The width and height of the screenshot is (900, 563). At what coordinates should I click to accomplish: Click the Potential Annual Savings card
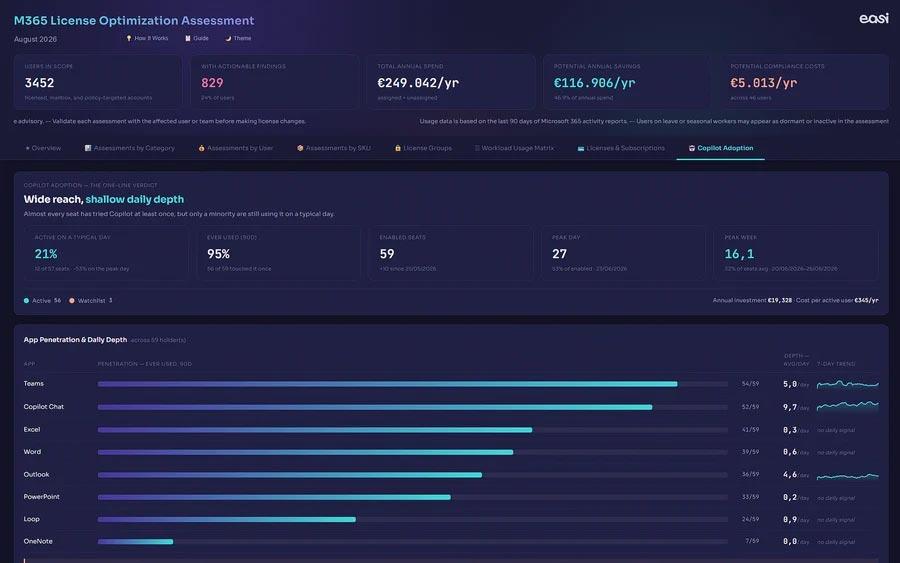pos(627,82)
